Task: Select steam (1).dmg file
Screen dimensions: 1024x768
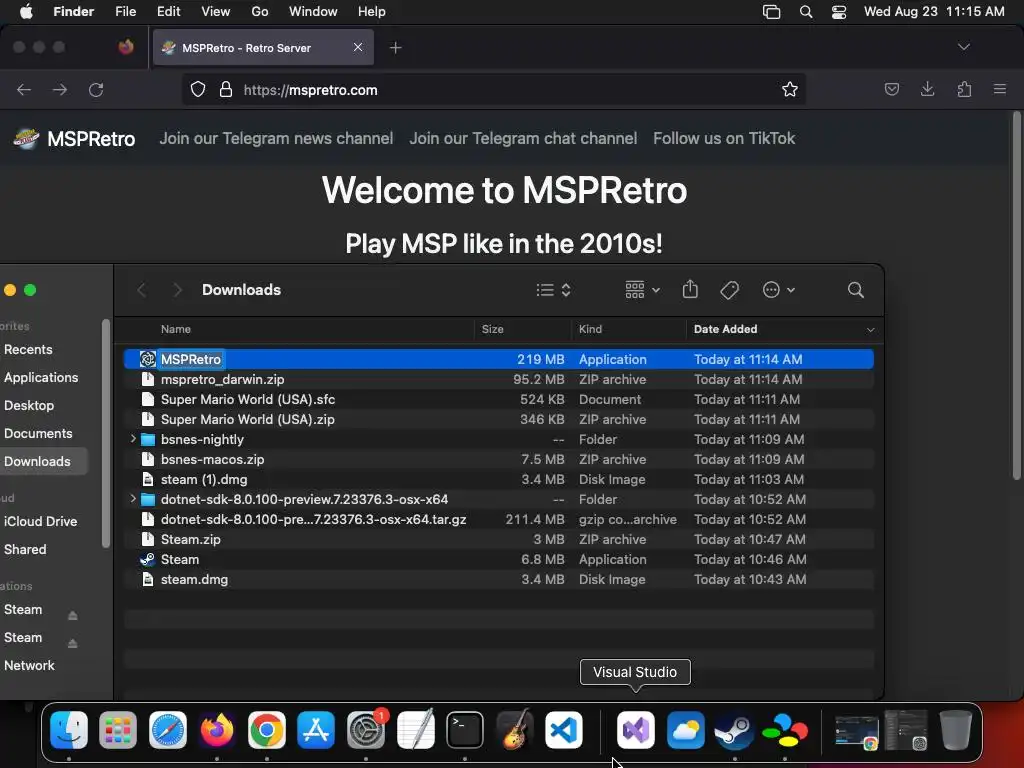Action: pos(499,479)
